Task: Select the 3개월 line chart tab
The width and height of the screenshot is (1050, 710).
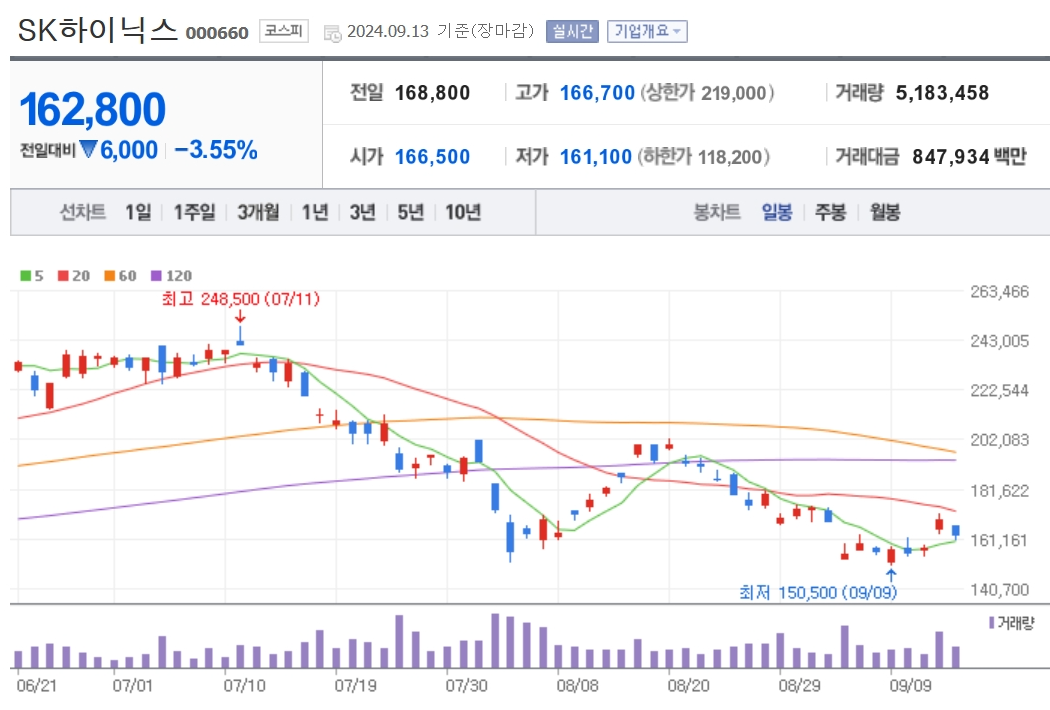Action: click(258, 212)
